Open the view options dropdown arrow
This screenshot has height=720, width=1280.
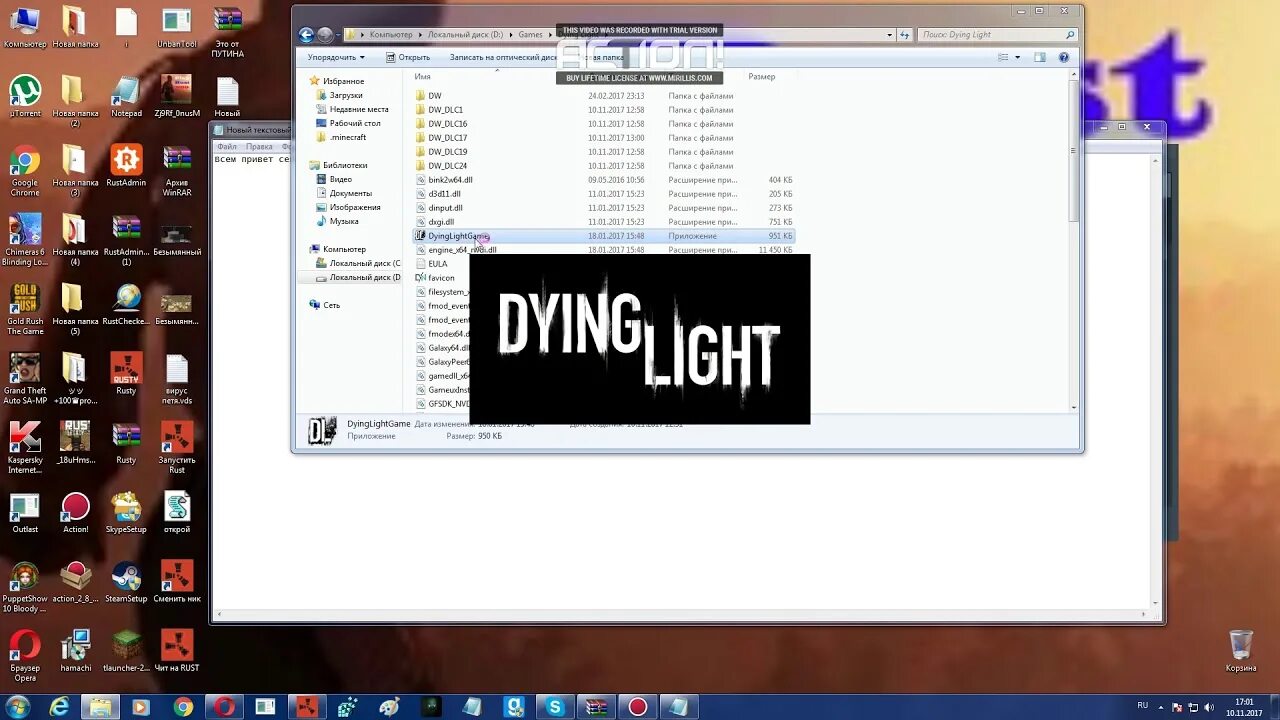coord(1018,58)
